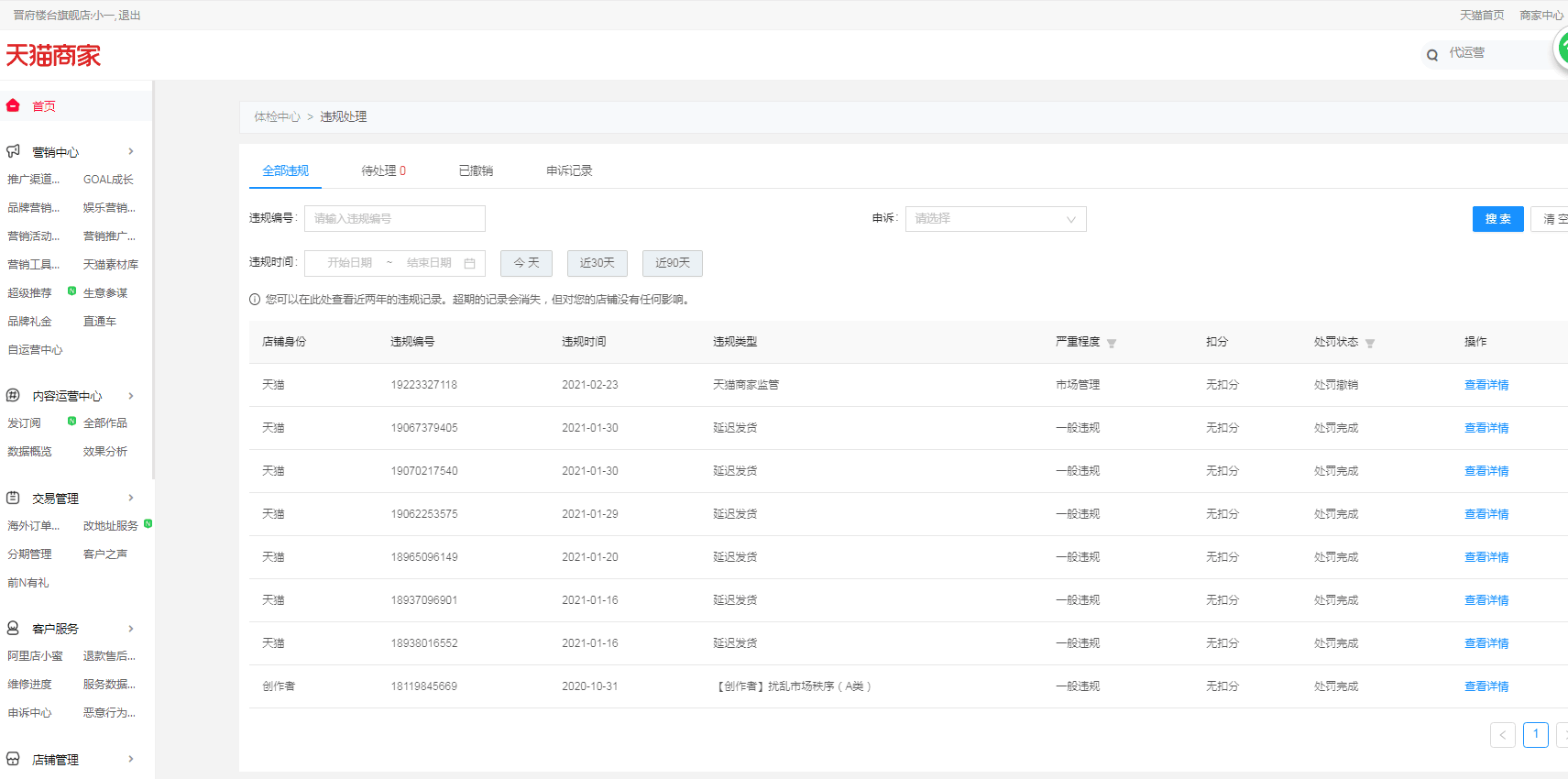Click the green new badge beside 生意参谋

pos(72,291)
